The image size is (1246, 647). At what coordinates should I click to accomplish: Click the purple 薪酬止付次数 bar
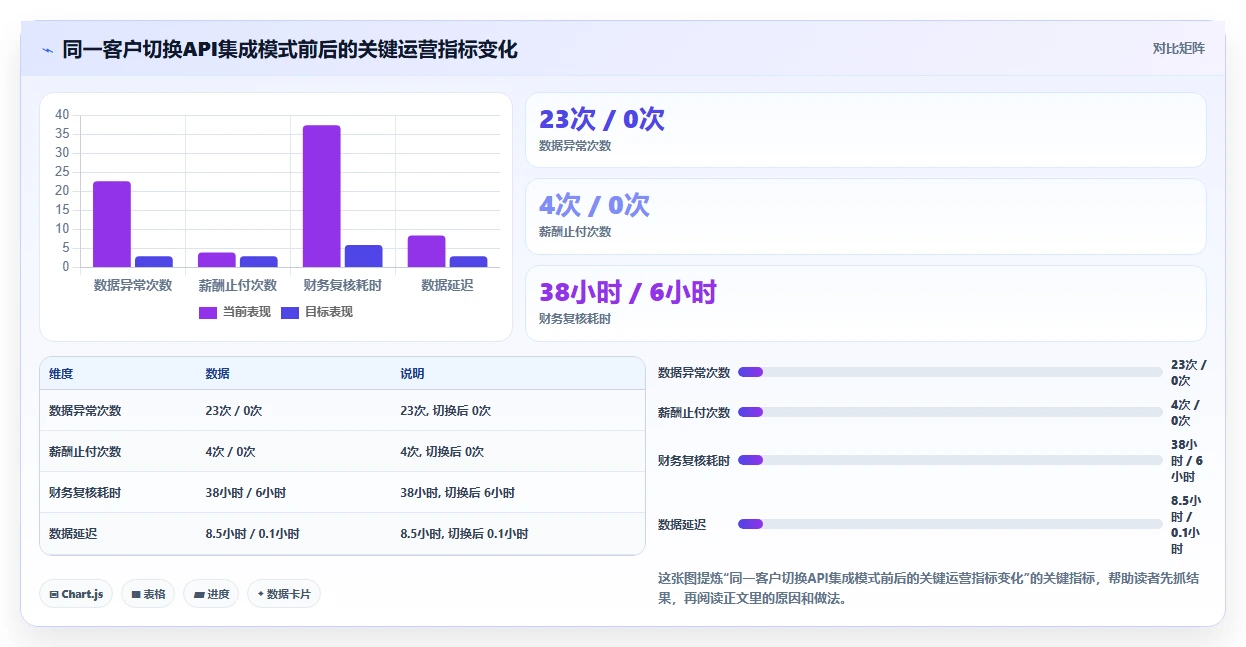point(217,260)
